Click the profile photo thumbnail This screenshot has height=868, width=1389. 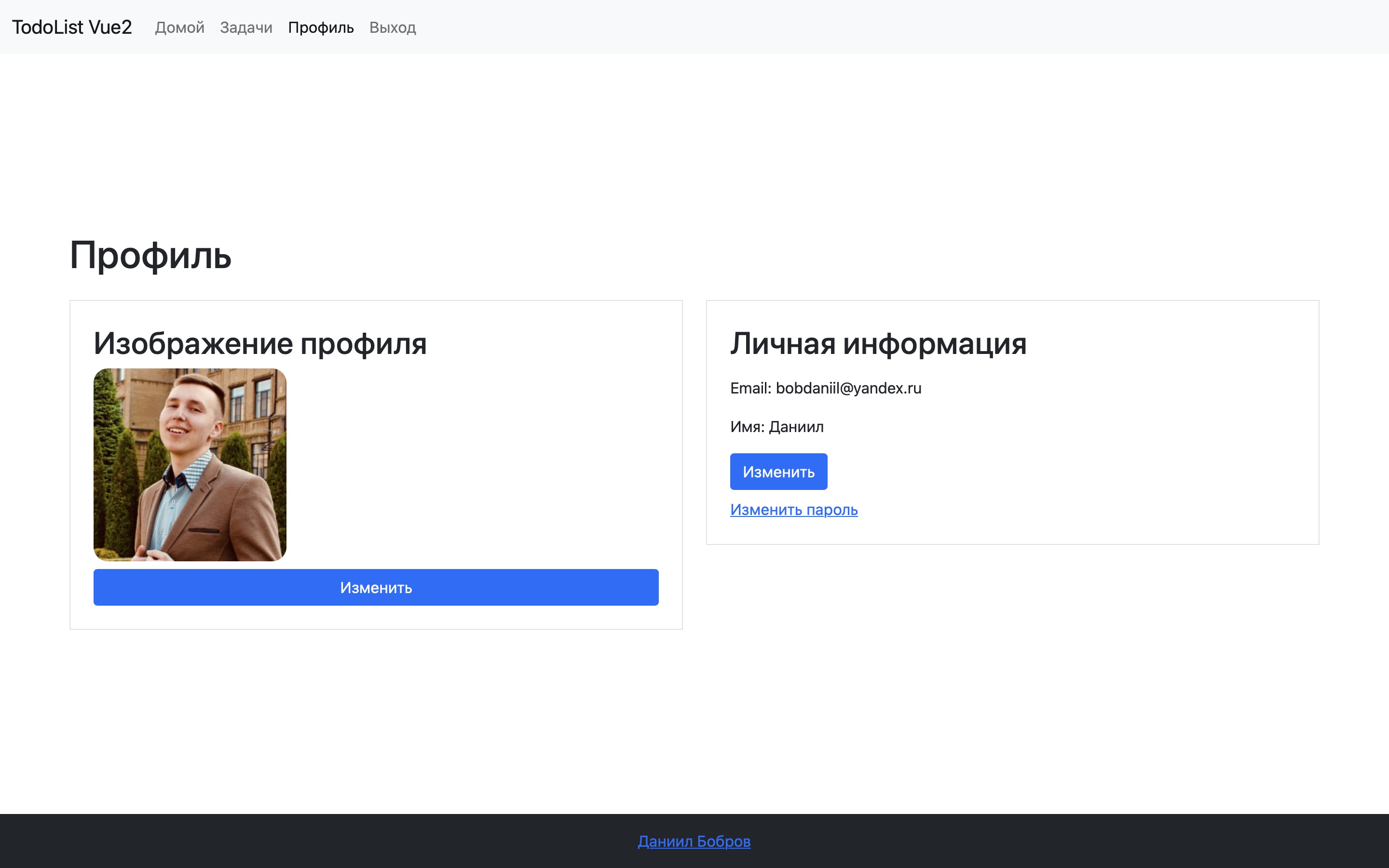click(x=190, y=465)
